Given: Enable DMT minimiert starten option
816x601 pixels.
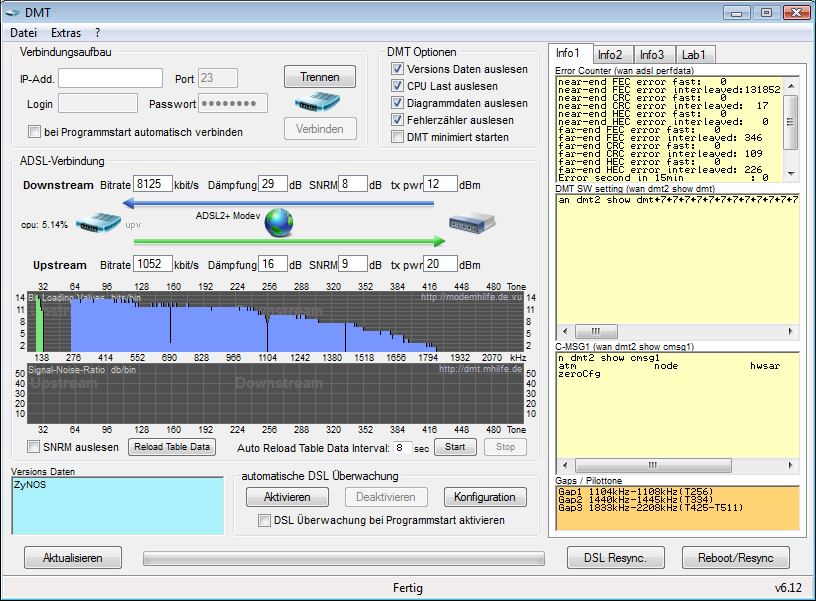Looking at the screenshot, I should [x=397, y=137].
